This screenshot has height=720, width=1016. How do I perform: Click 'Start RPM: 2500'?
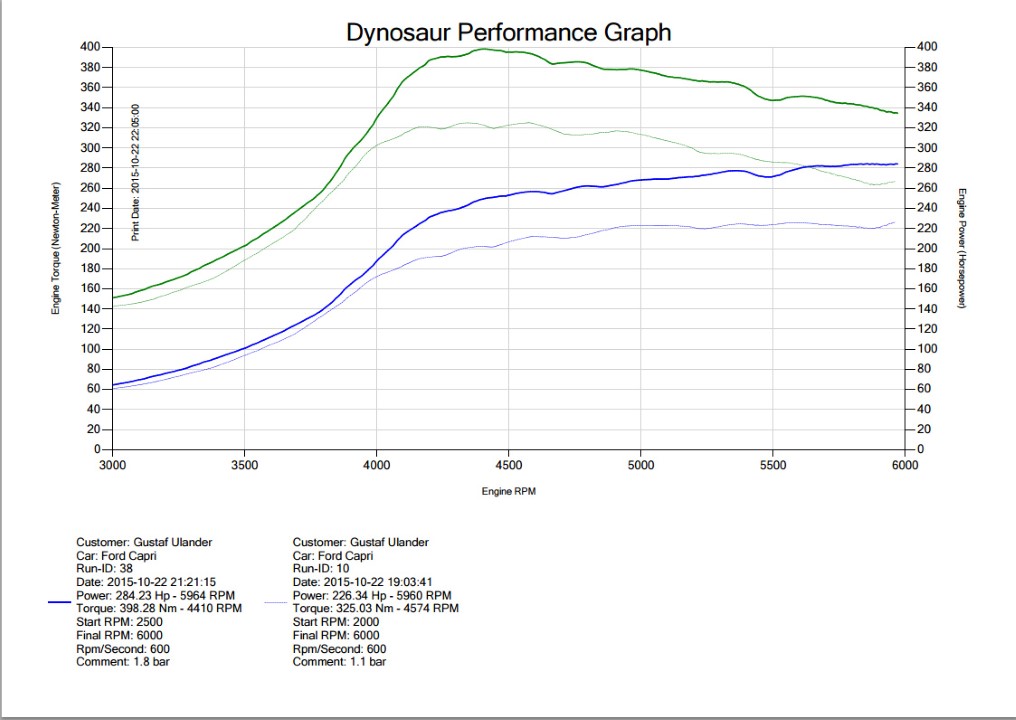click(x=119, y=621)
